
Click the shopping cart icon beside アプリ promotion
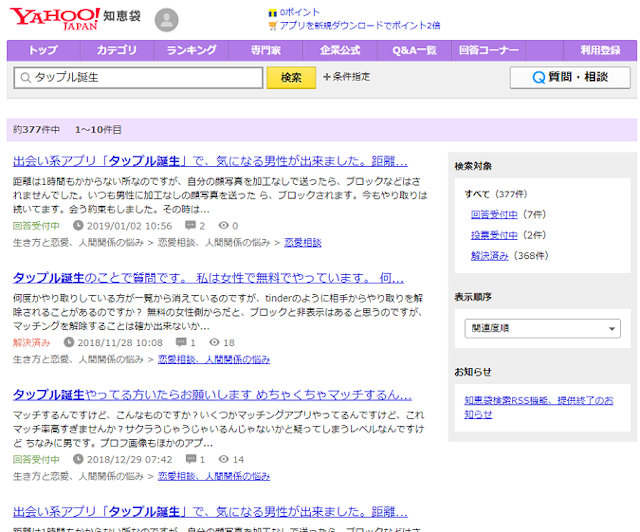(x=272, y=26)
